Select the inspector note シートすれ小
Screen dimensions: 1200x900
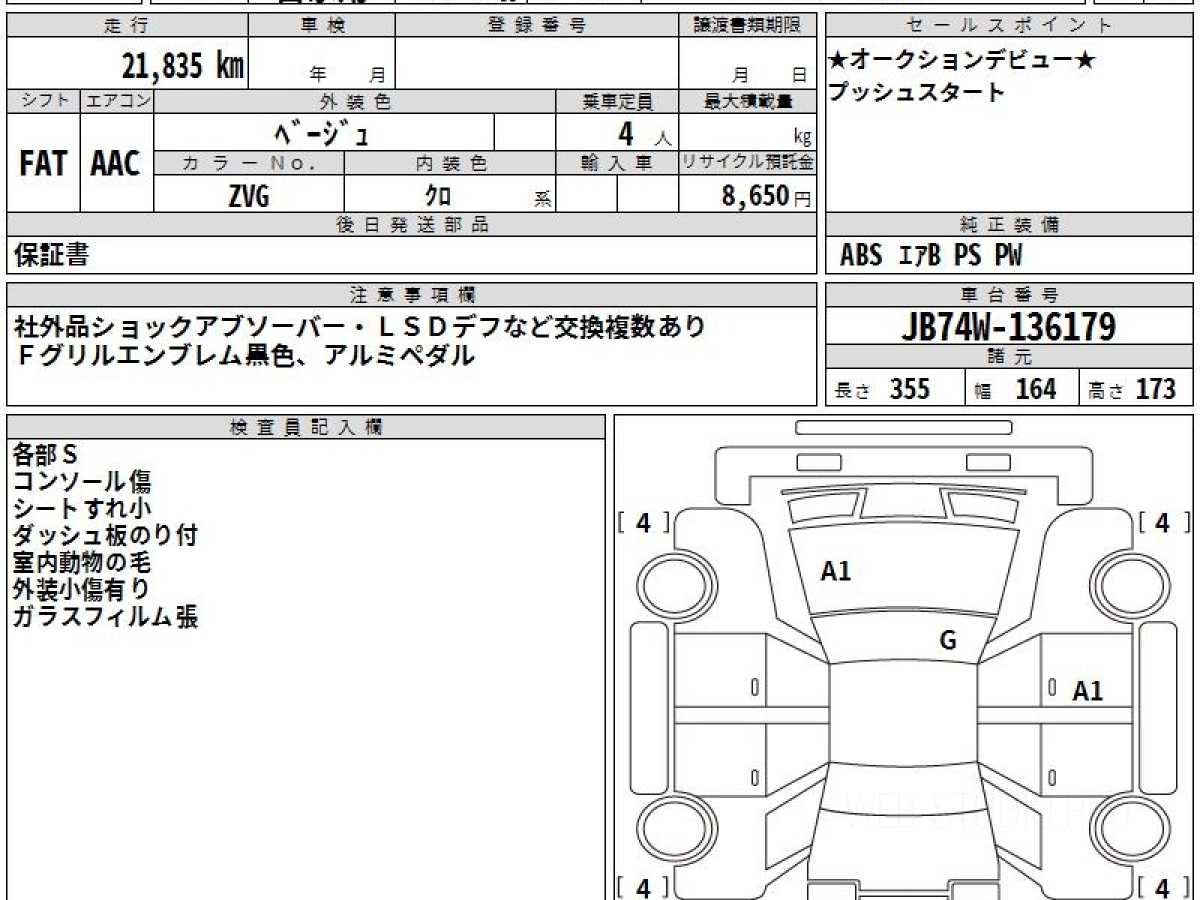coord(82,509)
